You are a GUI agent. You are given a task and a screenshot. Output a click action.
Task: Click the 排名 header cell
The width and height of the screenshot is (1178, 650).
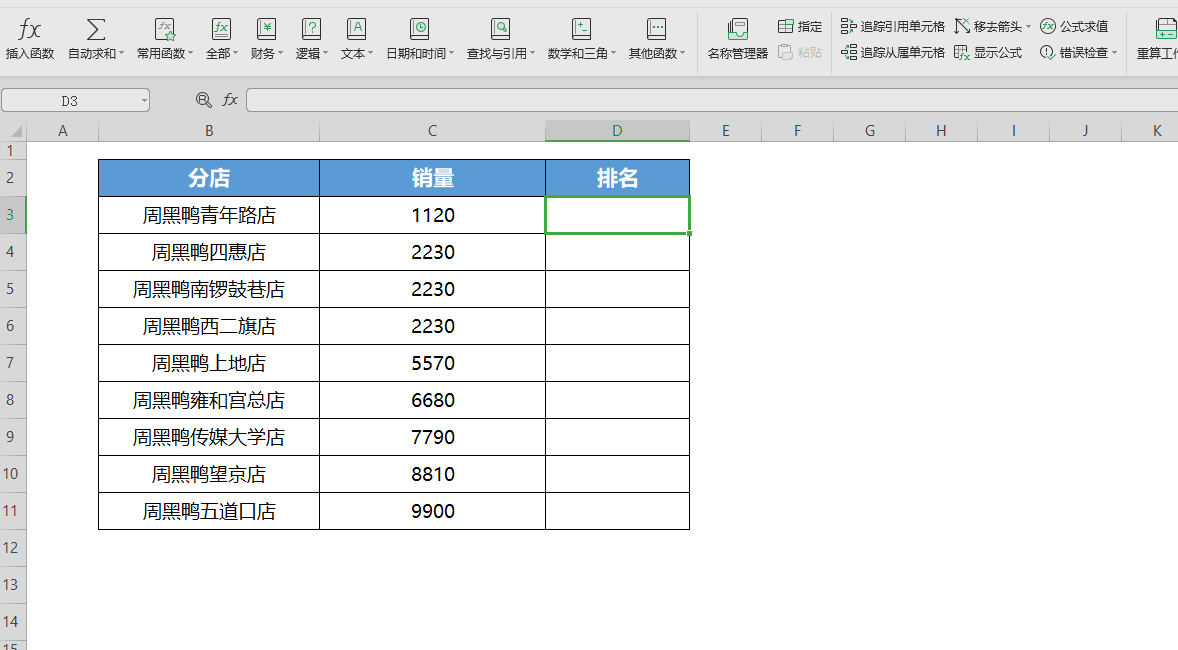tap(617, 178)
